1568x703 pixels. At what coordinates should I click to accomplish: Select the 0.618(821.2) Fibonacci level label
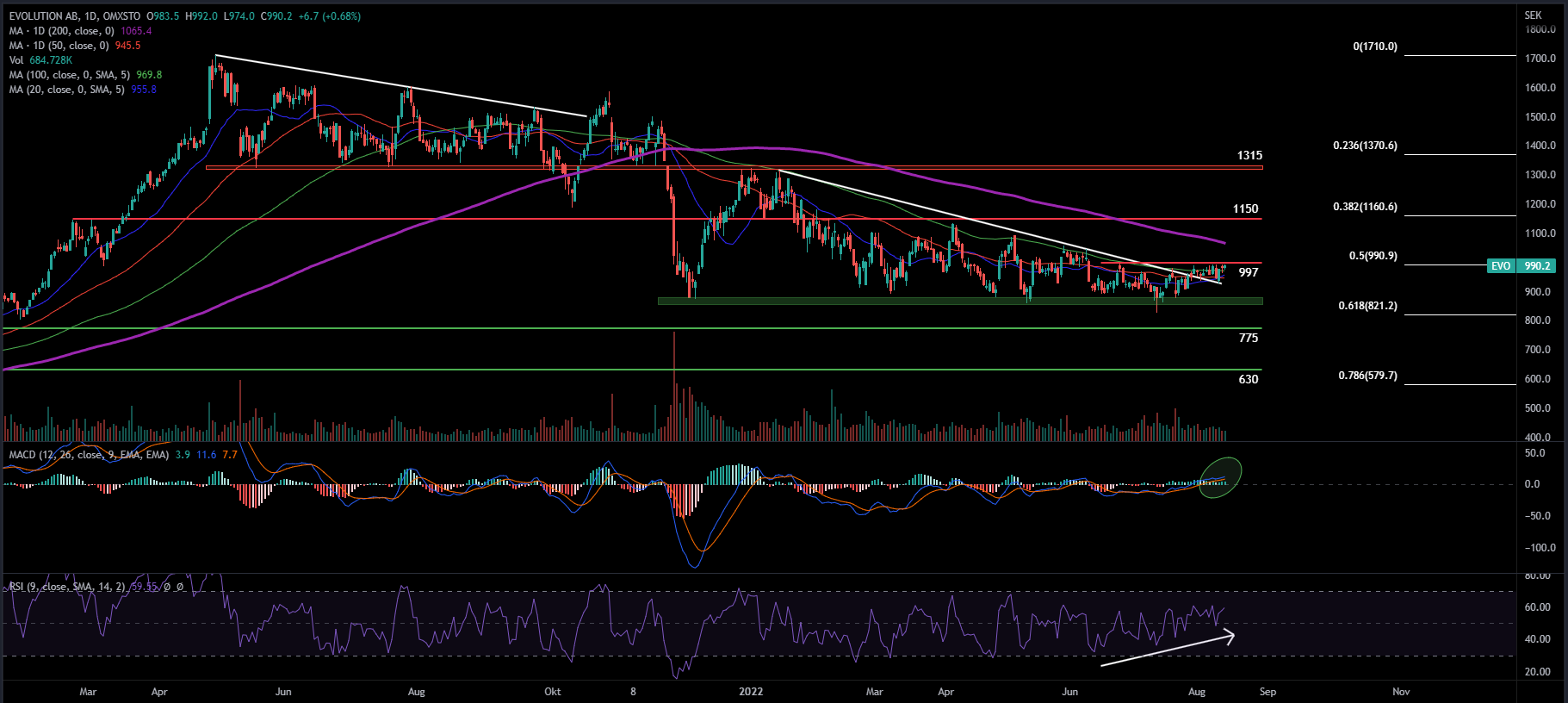[1367, 306]
